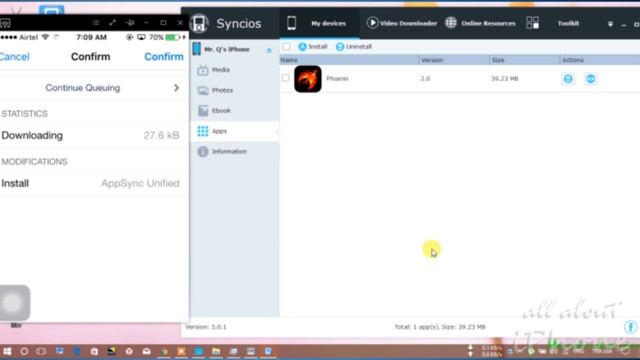The width and height of the screenshot is (640, 360).
Task: Click the Toolkit grid icon
Action: pyautogui.click(x=532, y=23)
